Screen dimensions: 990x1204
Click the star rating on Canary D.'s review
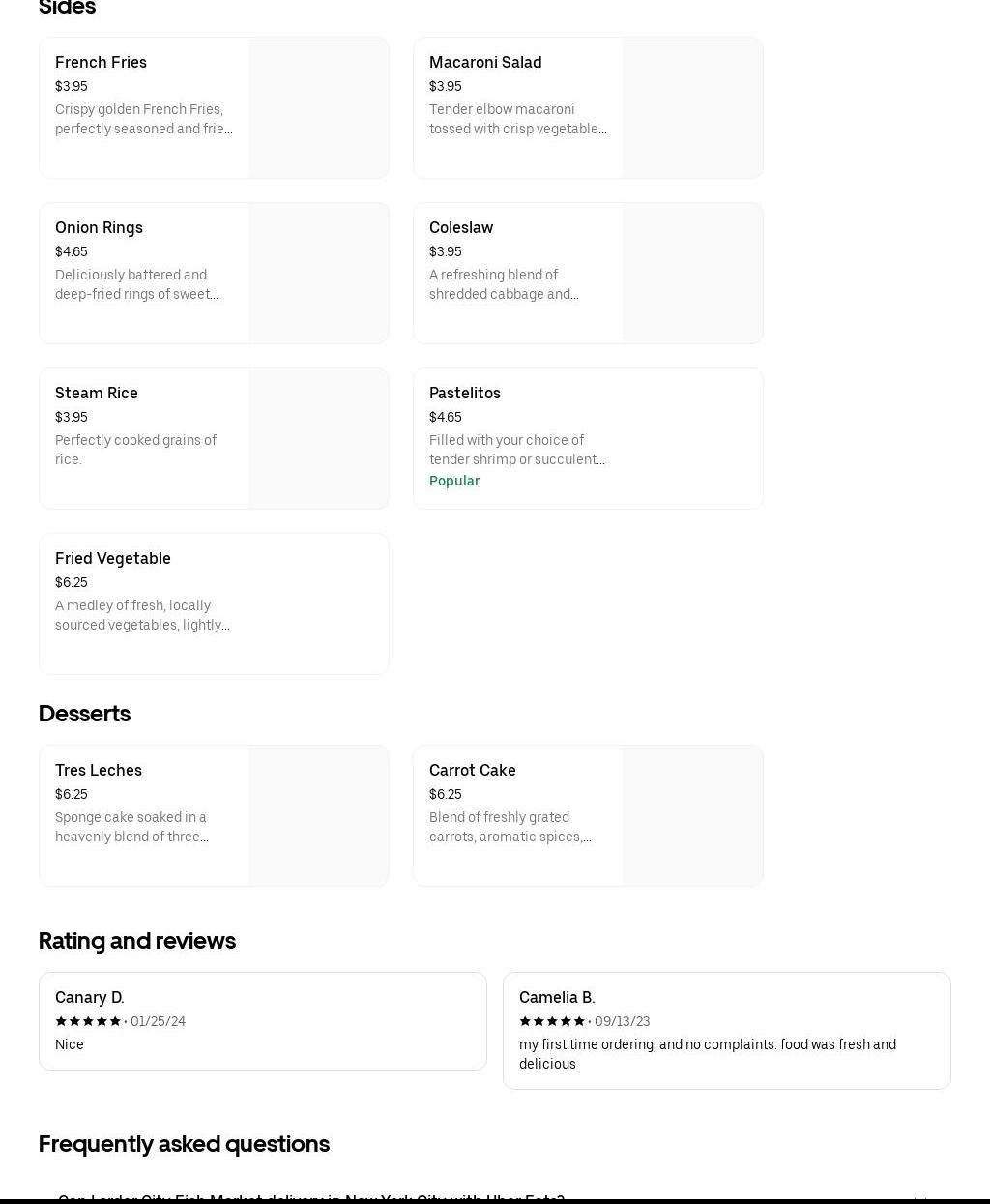click(x=88, y=1021)
